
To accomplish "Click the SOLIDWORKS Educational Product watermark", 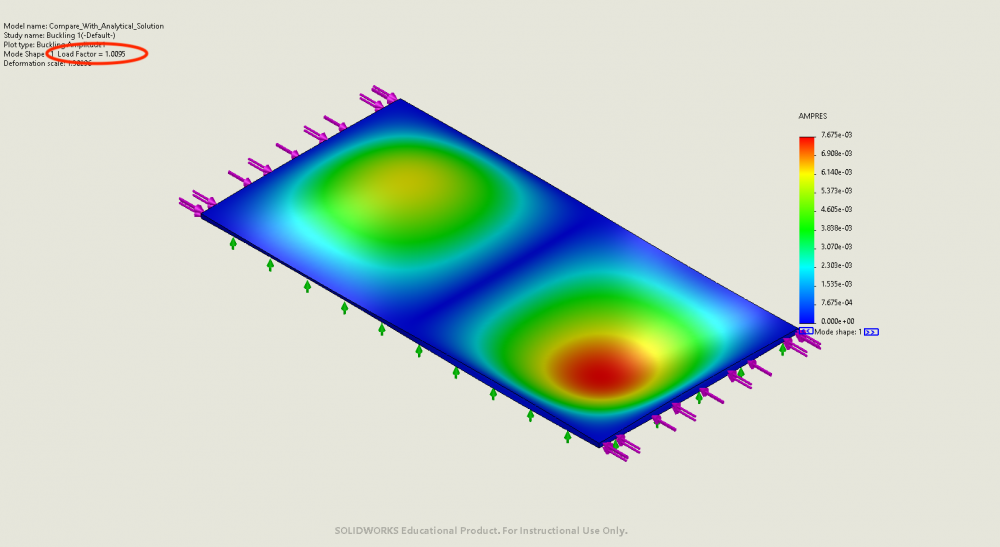I will click(x=480, y=531).
